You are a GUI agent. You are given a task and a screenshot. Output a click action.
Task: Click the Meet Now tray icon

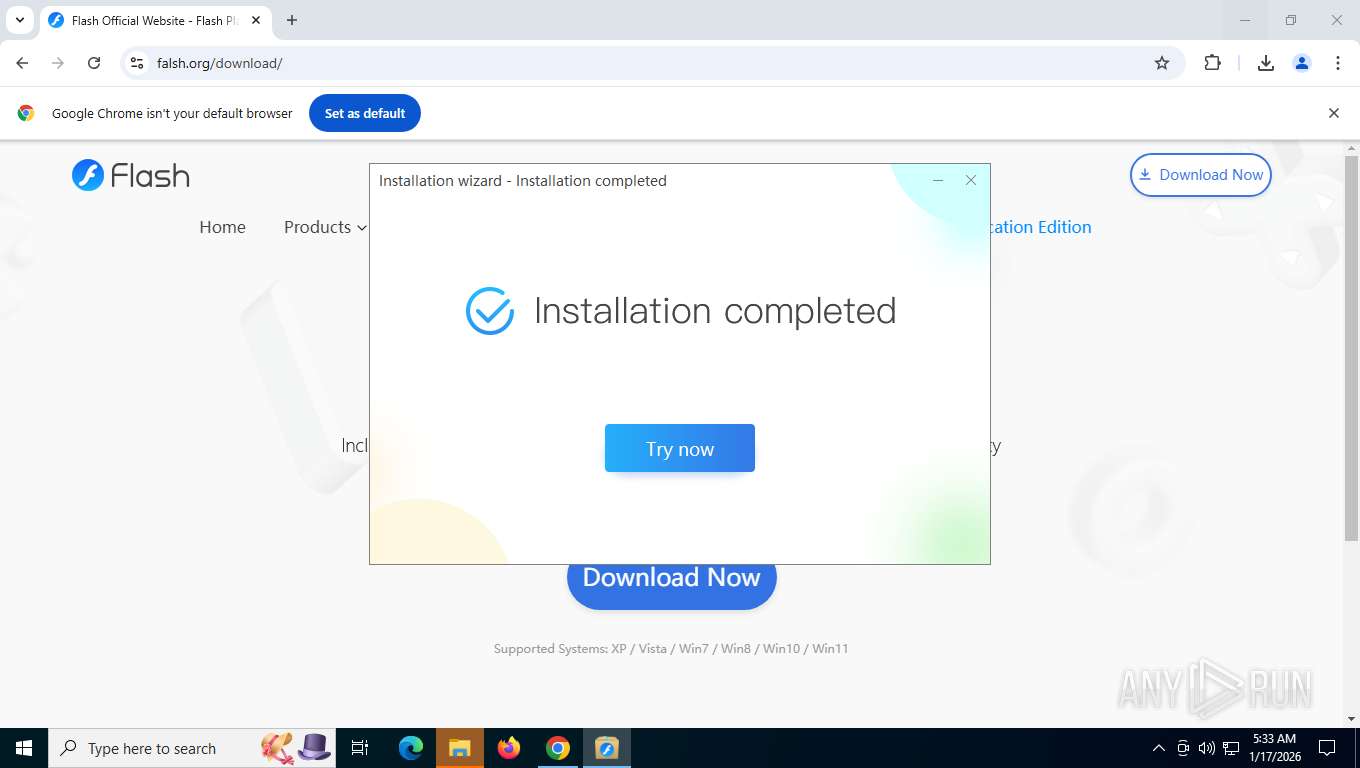point(1183,748)
